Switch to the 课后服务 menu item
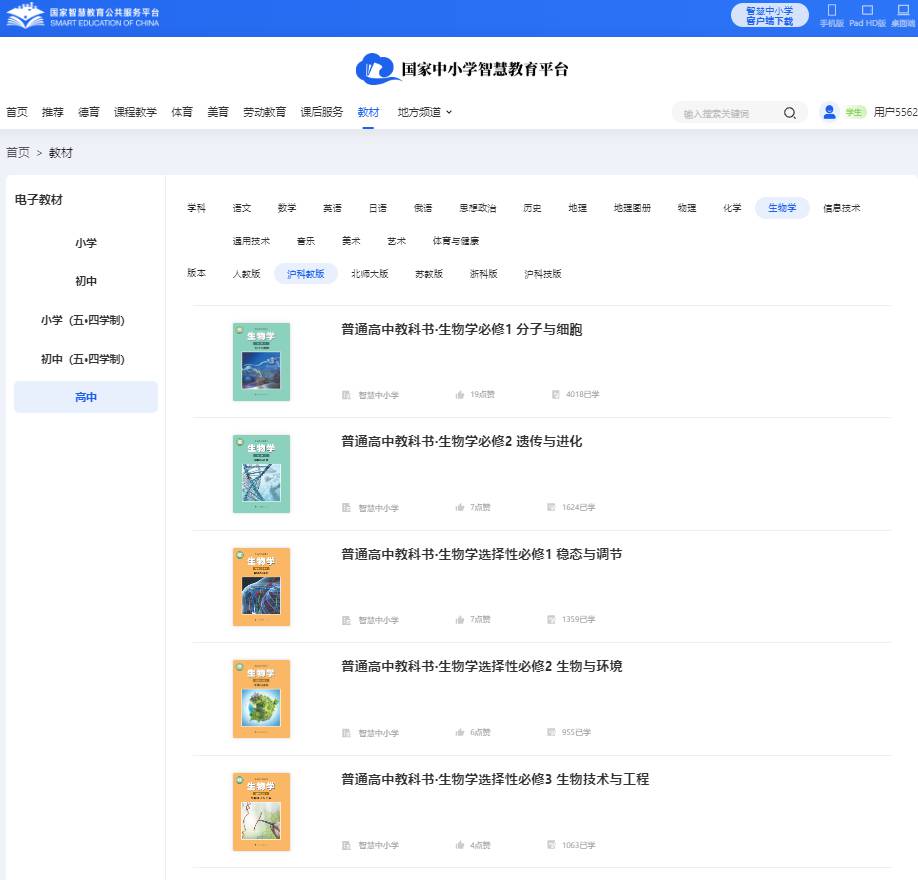 [322, 112]
